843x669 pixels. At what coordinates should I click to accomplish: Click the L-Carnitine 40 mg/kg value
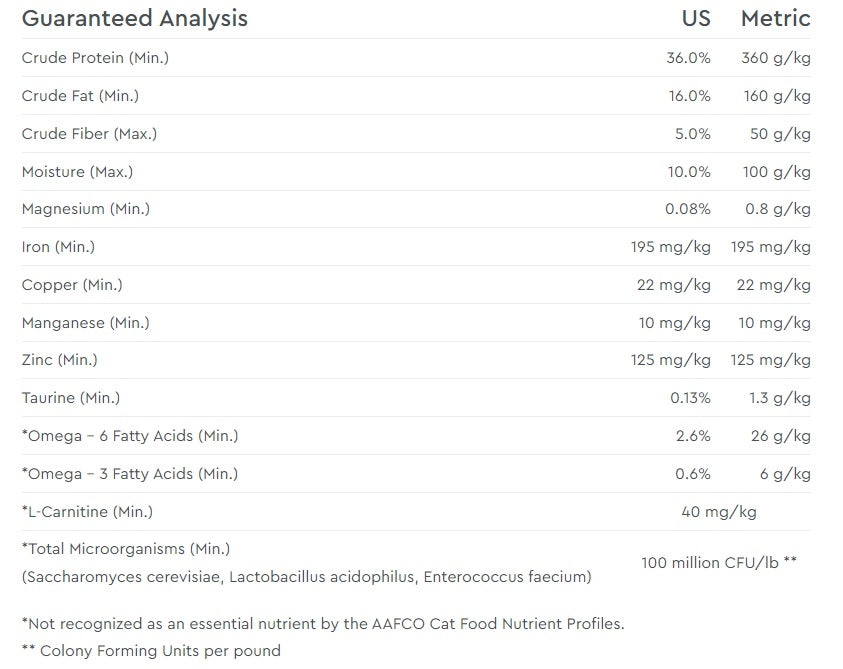(x=718, y=512)
